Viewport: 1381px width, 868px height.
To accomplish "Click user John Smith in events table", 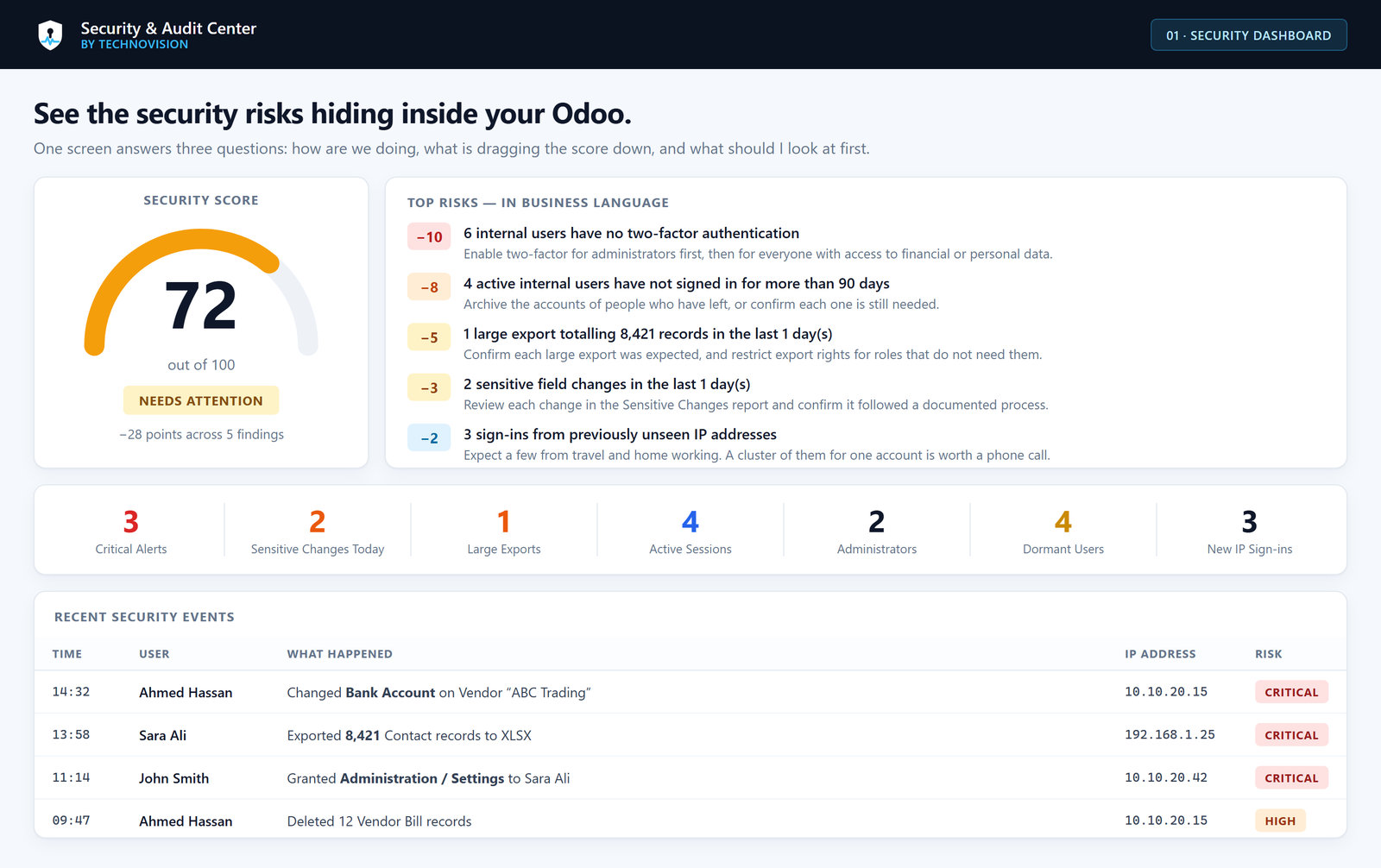I will pyautogui.click(x=173, y=778).
